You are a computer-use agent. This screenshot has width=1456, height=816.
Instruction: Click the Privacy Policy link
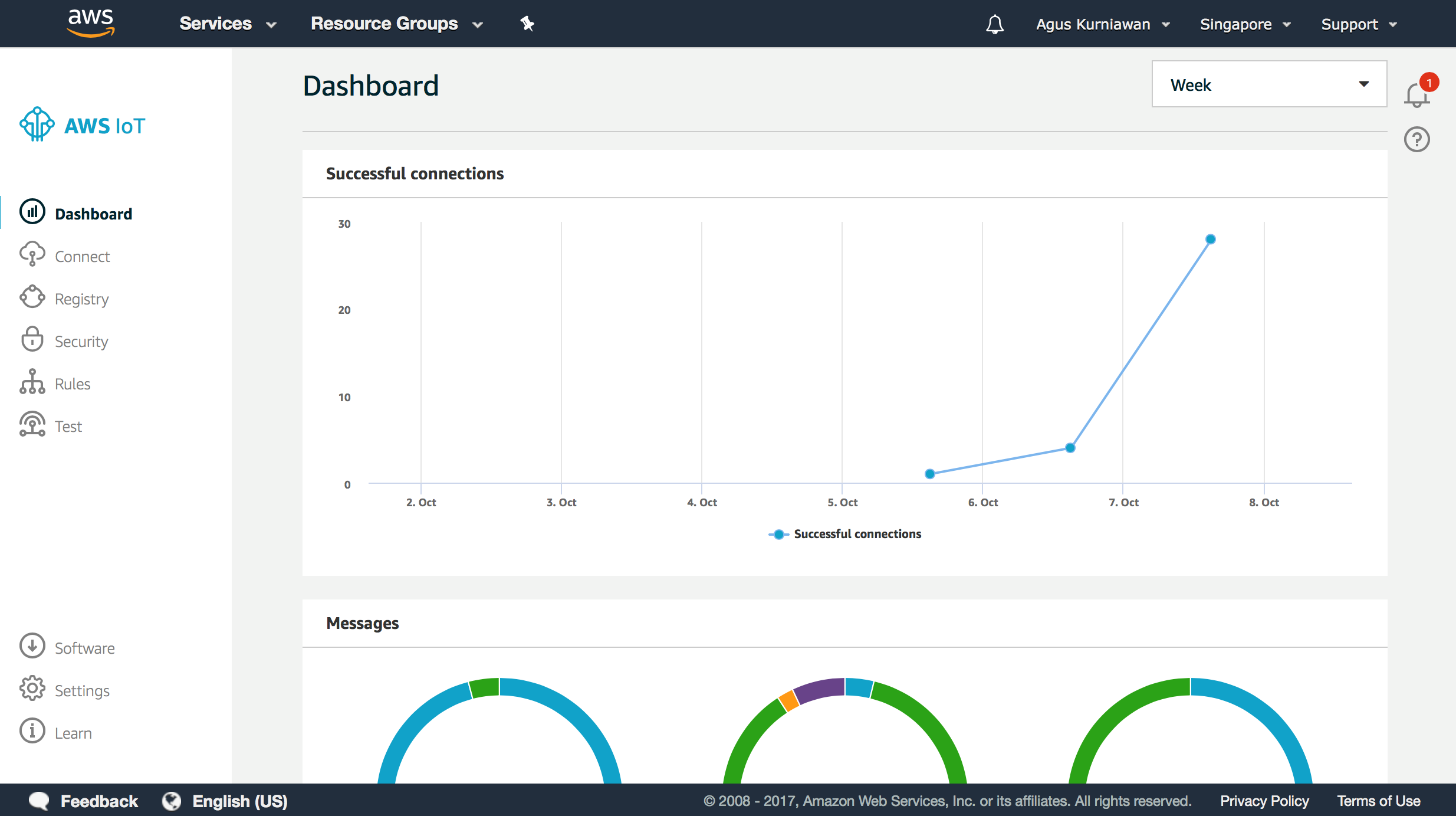pos(1264,801)
